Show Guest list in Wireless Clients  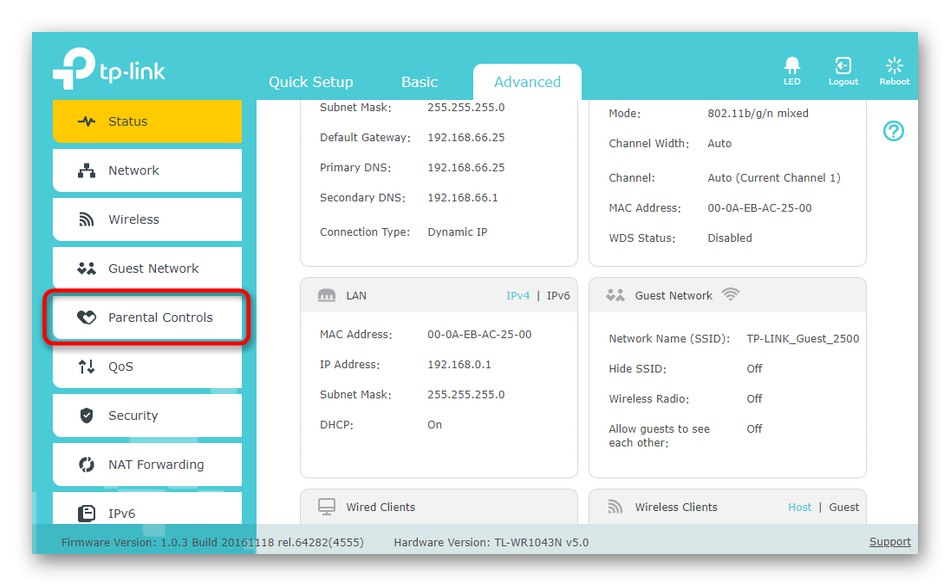click(844, 507)
